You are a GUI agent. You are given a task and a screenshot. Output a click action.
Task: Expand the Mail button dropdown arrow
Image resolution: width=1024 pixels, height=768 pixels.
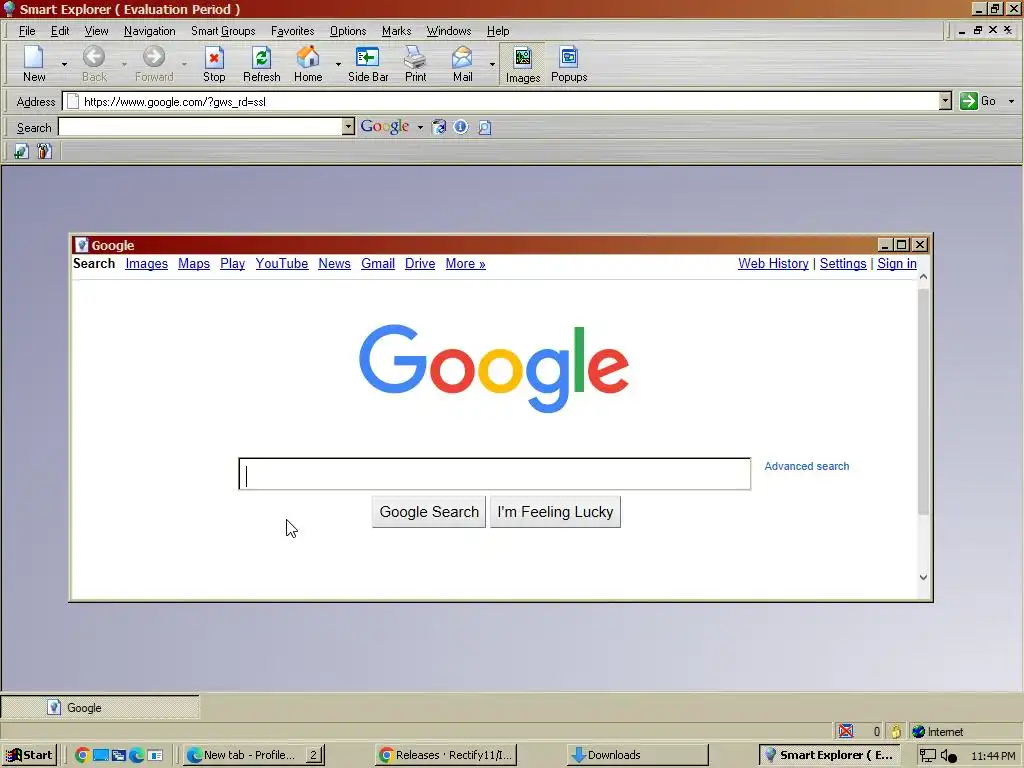(x=492, y=64)
